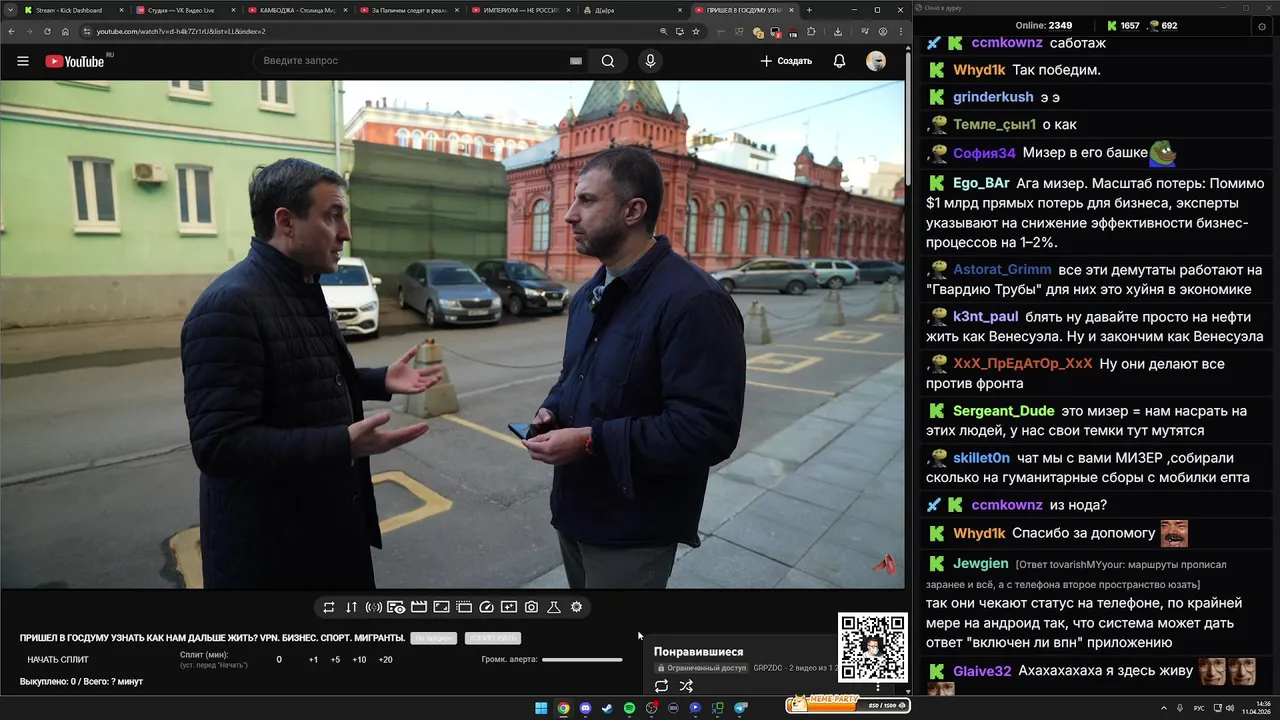This screenshot has height=720, width=1280.
Task: Click the YouTube logo
Action: point(75,61)
